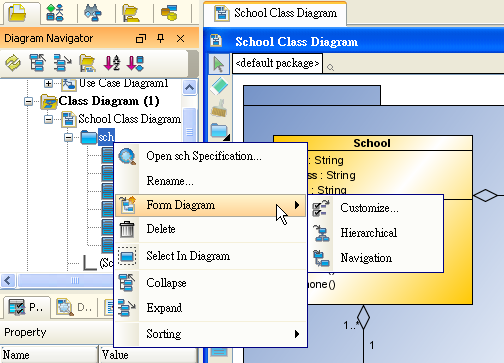Click the Hierarchical layout icon
Viewport: 504px width, 363px height.
coord(321,233)
